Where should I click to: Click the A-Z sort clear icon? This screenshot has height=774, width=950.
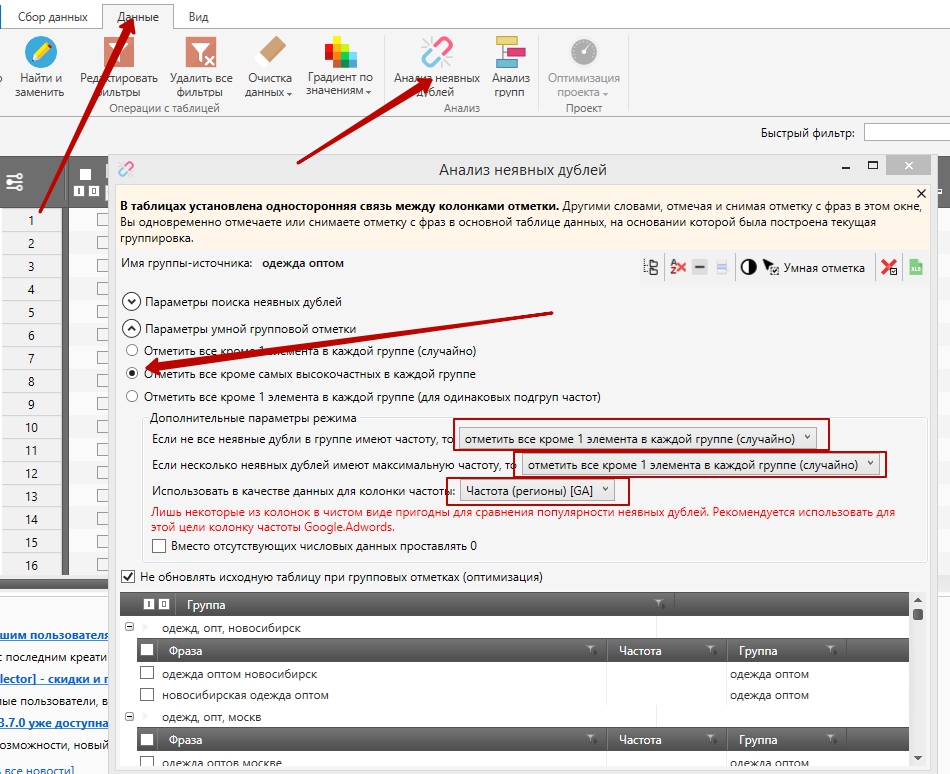(677, 266)
